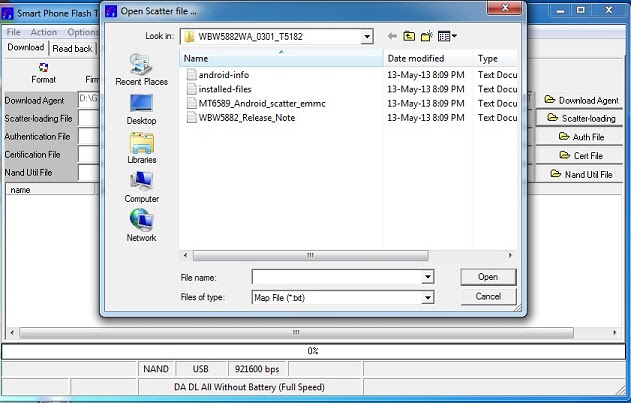Go back using the dialog's back arrow
Screen dimensions: 631x403
pyautogui.click(x=392, y=36)
